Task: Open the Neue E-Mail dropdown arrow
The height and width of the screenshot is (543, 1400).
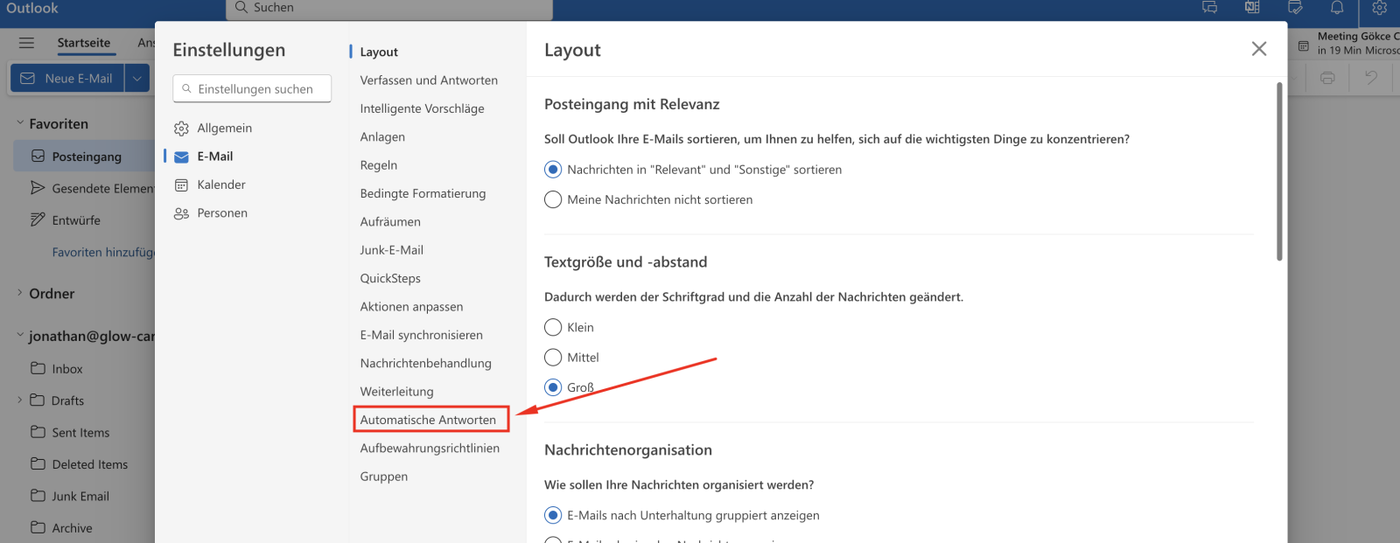Action: point(137,78)
